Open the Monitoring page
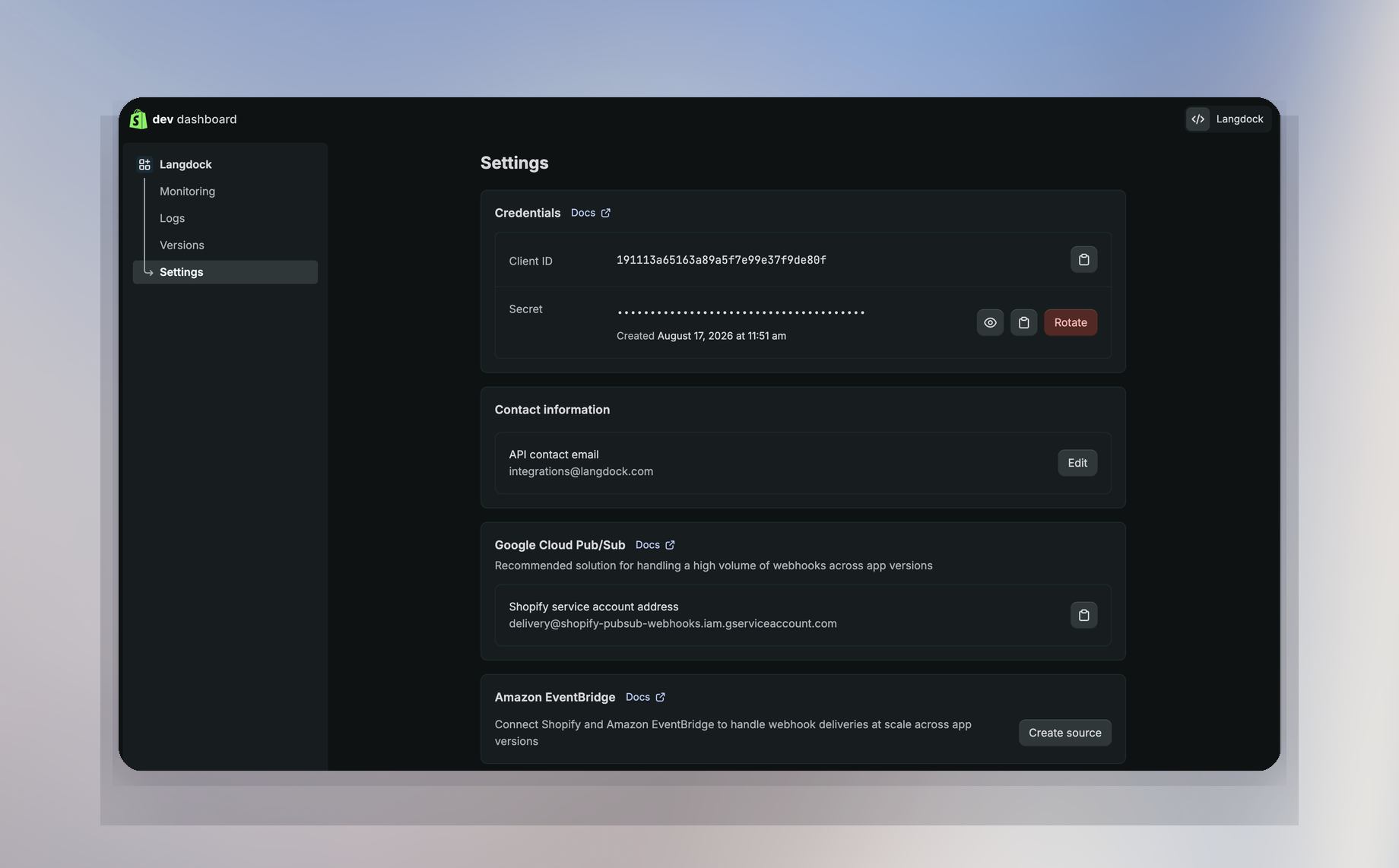Image resolution: width=1399 pixels, height=868 pixels. [x=187, y=192]
